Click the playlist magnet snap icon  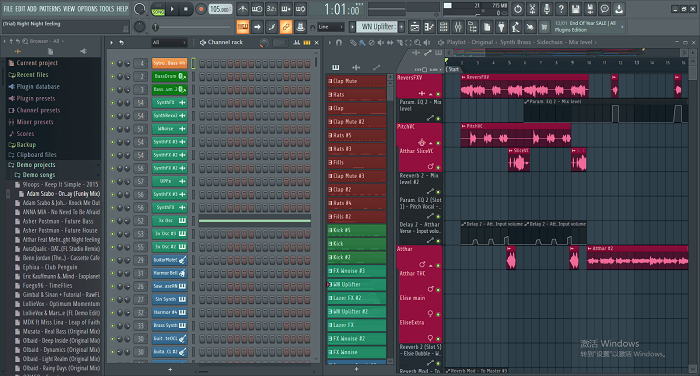[339, 42]
